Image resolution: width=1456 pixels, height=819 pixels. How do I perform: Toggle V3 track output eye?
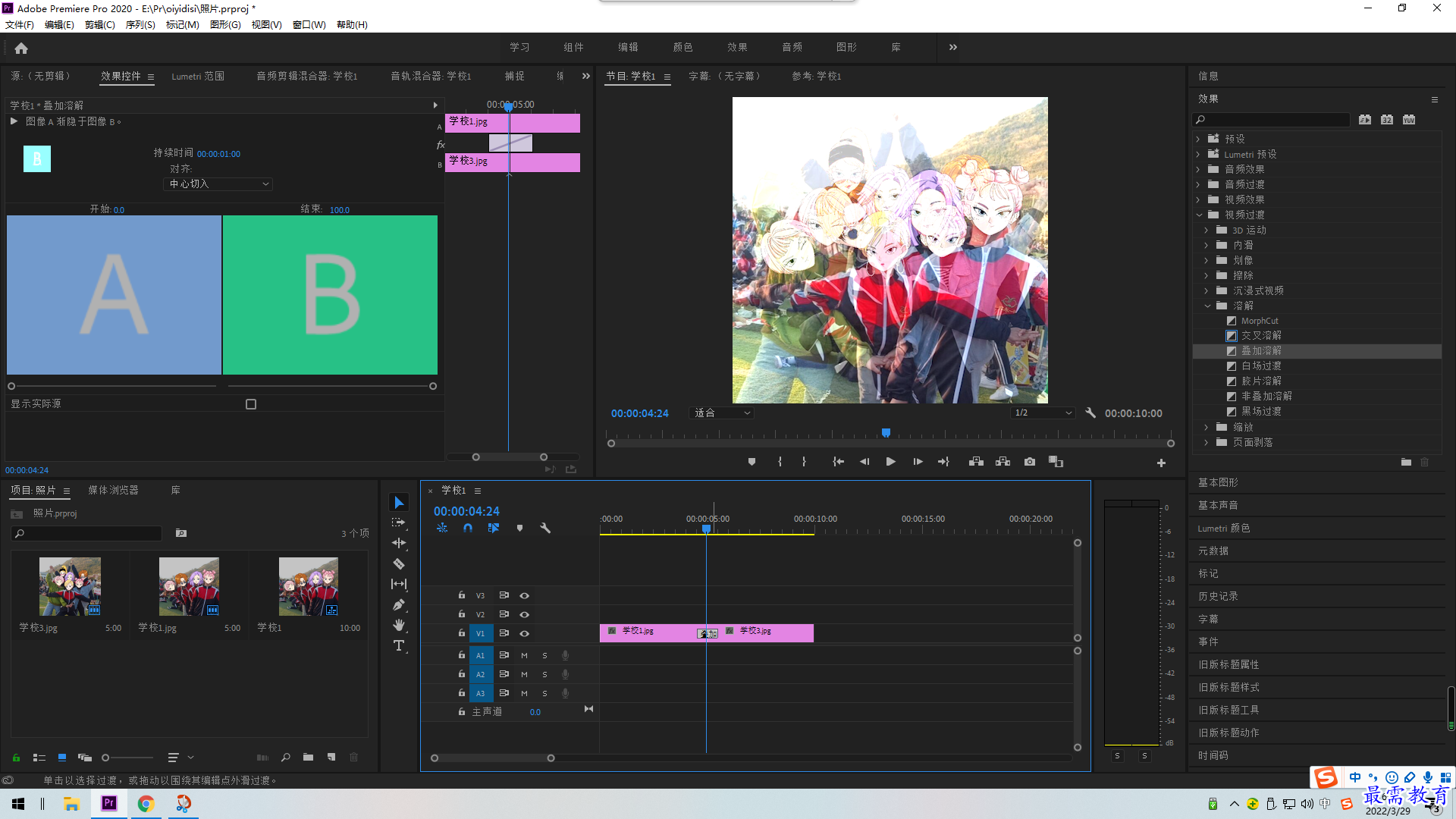pyautogui.click(x=524, y=595)
